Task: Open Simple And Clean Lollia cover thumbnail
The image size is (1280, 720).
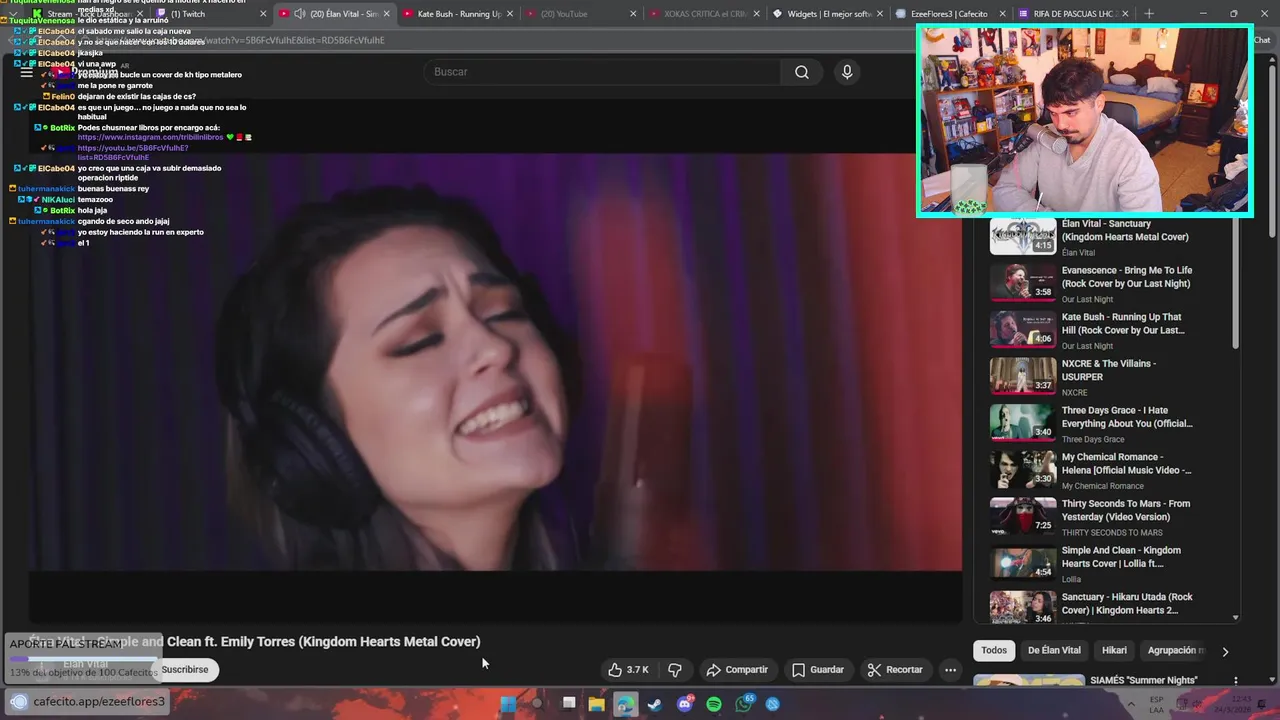Action: click(x=1023, y=563)
